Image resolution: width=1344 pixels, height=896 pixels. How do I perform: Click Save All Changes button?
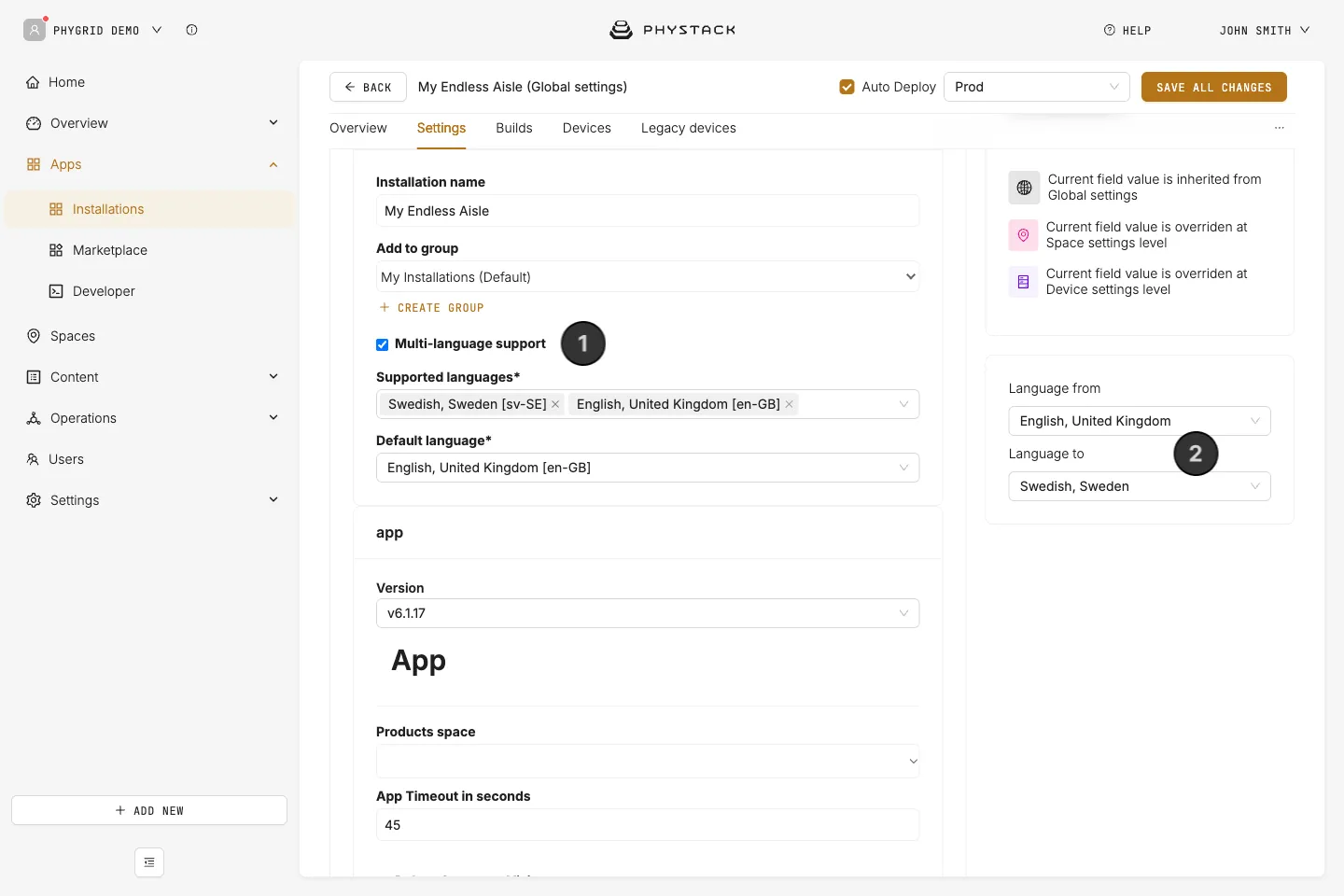(x=1214, y=87)
